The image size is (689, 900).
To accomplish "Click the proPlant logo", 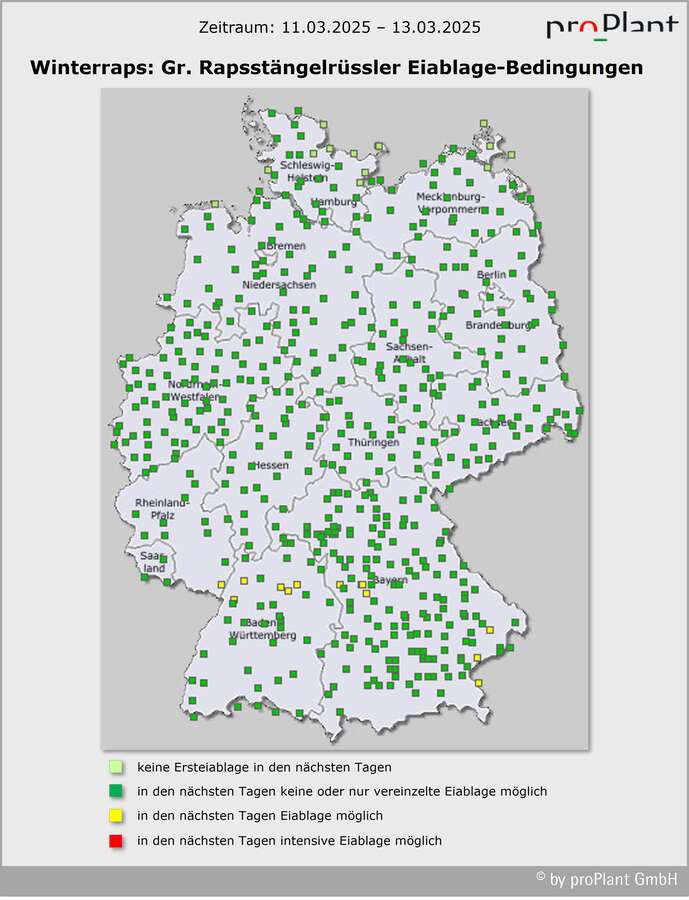I will click(611, 28).
